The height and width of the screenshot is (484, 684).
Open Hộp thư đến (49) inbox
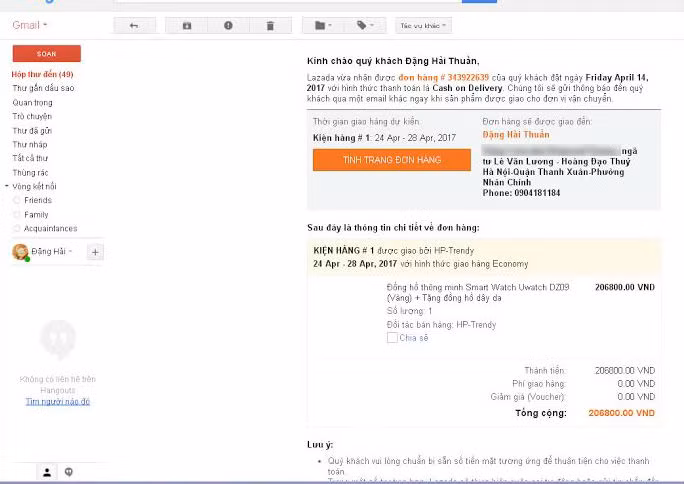(42, 74)
